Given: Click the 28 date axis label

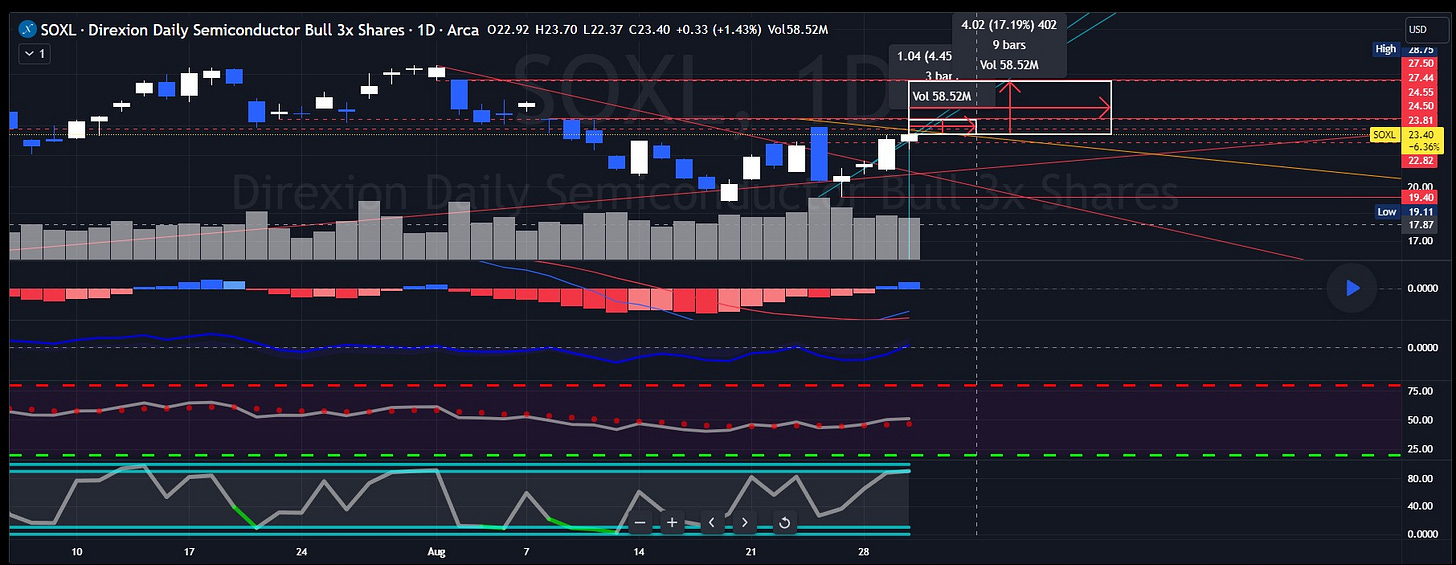Looking at the screenshot, I should 863,552.
